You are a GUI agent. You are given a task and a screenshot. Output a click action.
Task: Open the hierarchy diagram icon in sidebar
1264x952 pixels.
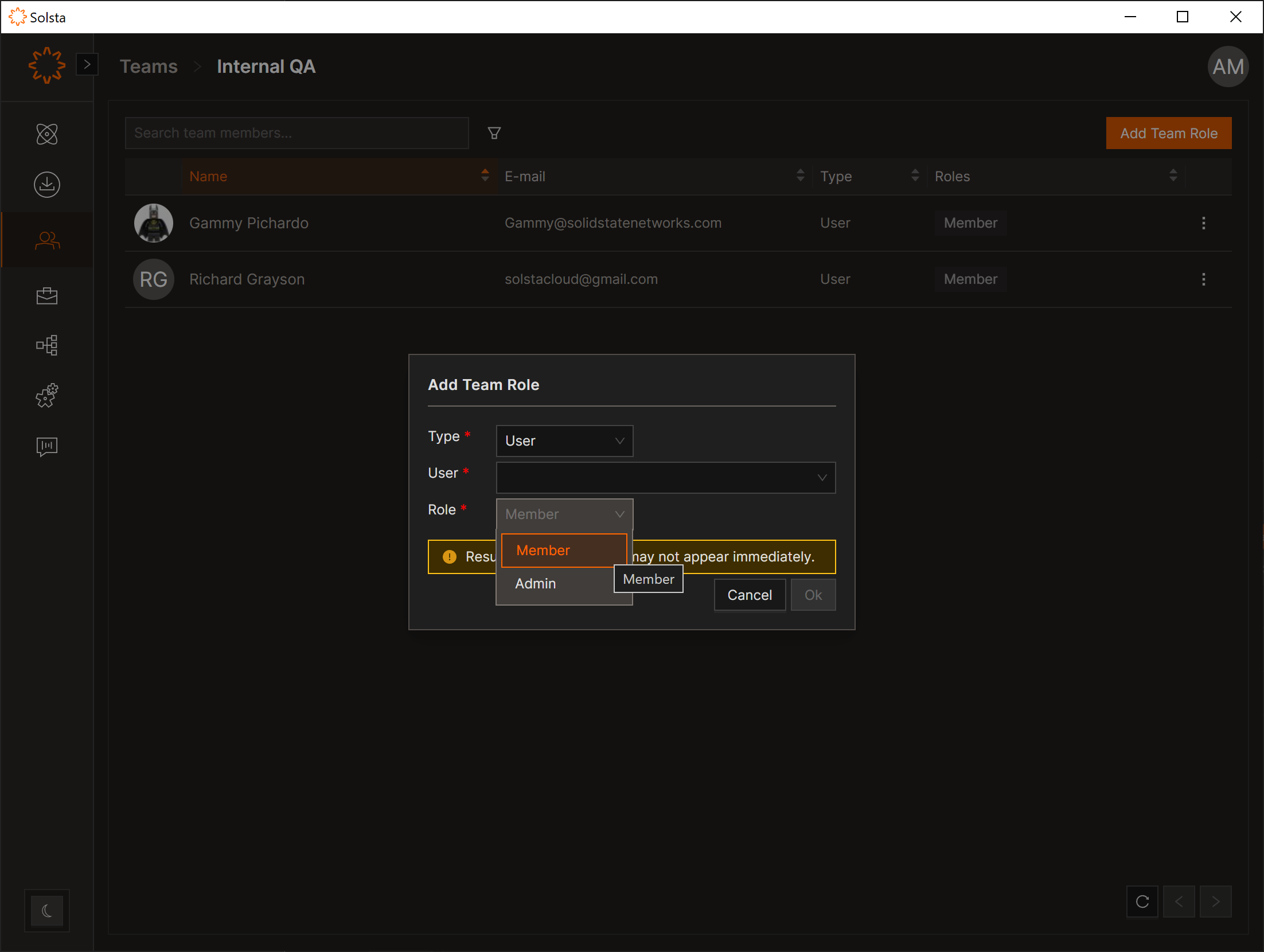coord(47,345)
